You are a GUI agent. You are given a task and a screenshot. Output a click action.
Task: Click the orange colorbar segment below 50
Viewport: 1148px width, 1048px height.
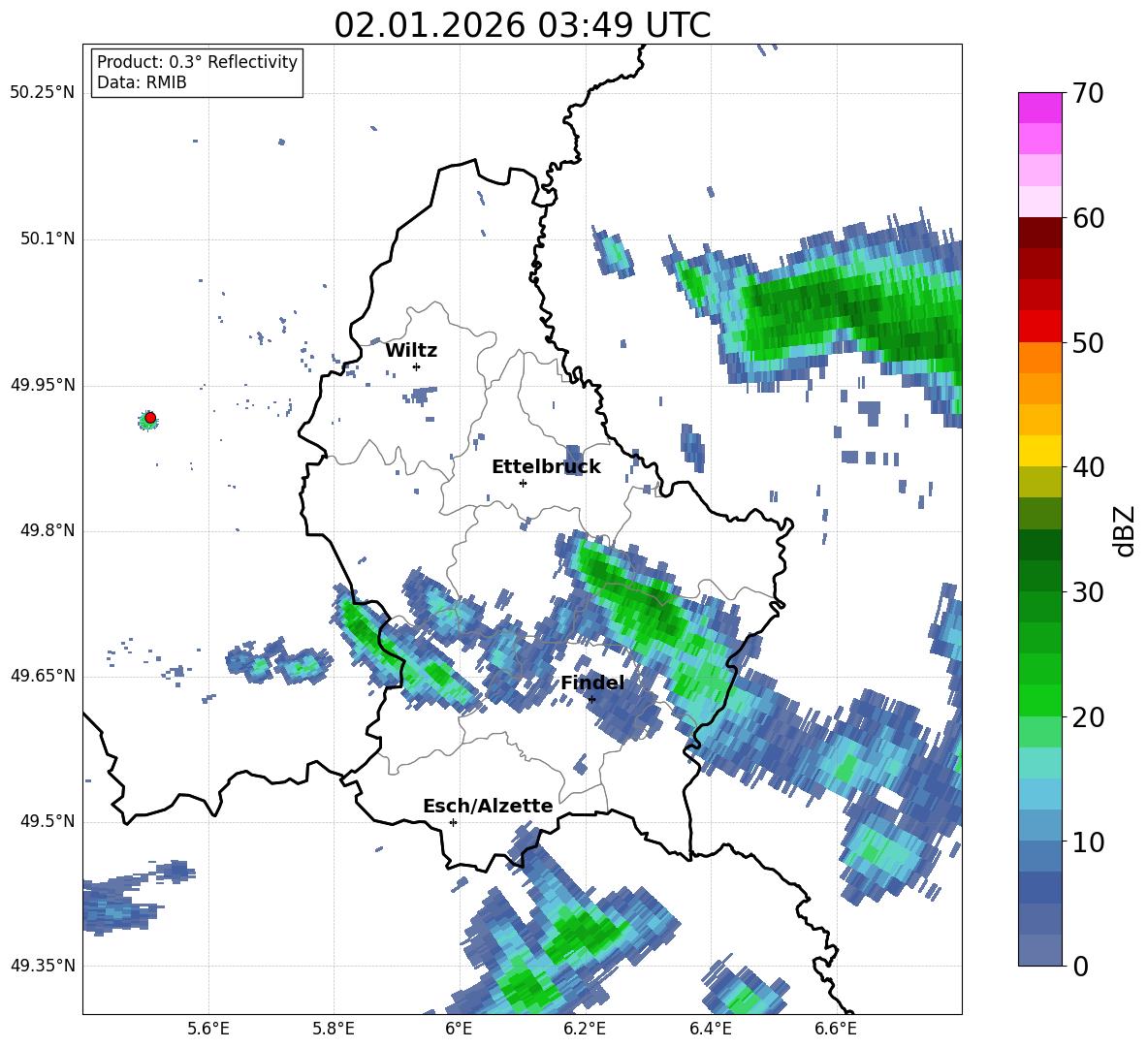(x=1039, y=358)
